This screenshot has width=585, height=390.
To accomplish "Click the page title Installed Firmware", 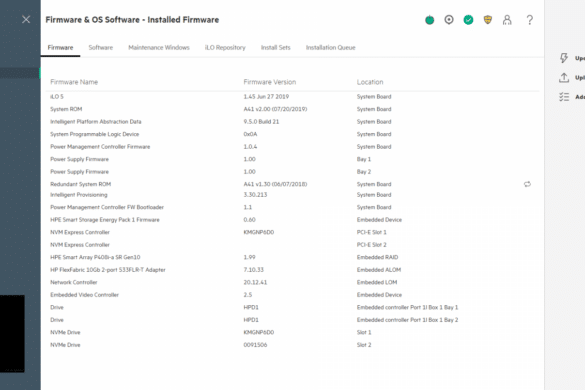I will pos(132,20).
